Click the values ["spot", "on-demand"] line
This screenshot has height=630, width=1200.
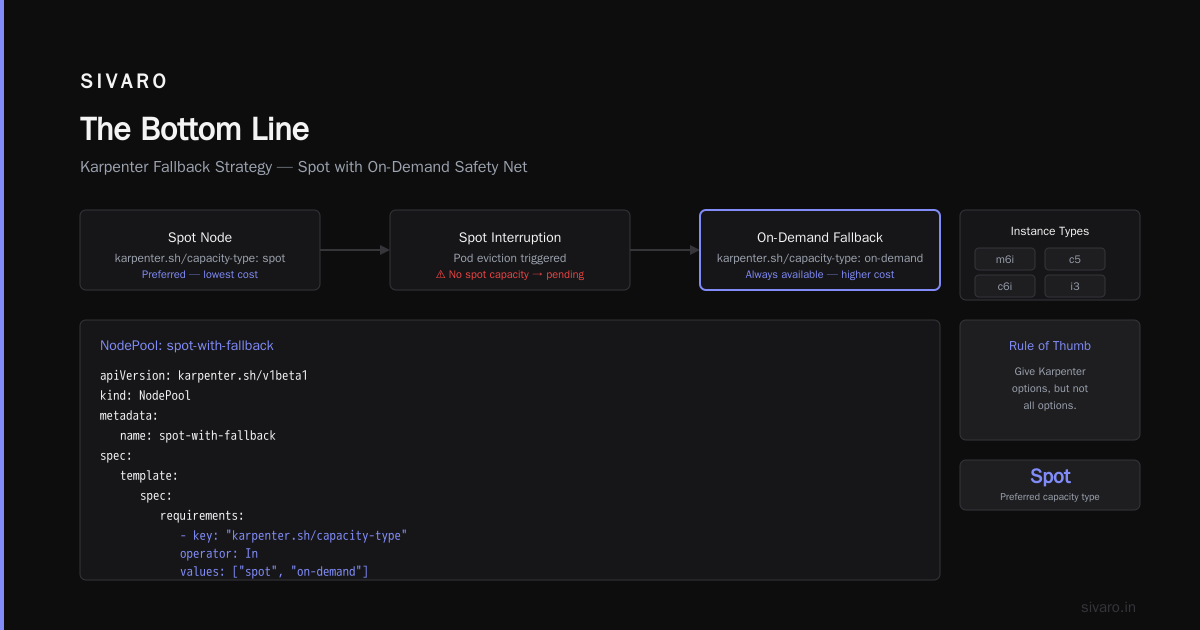point(275,571)
